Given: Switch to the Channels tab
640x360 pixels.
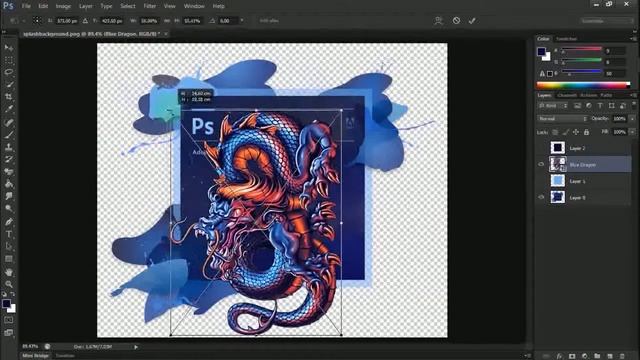Looking at the screenshot, I should pos(567,95).
